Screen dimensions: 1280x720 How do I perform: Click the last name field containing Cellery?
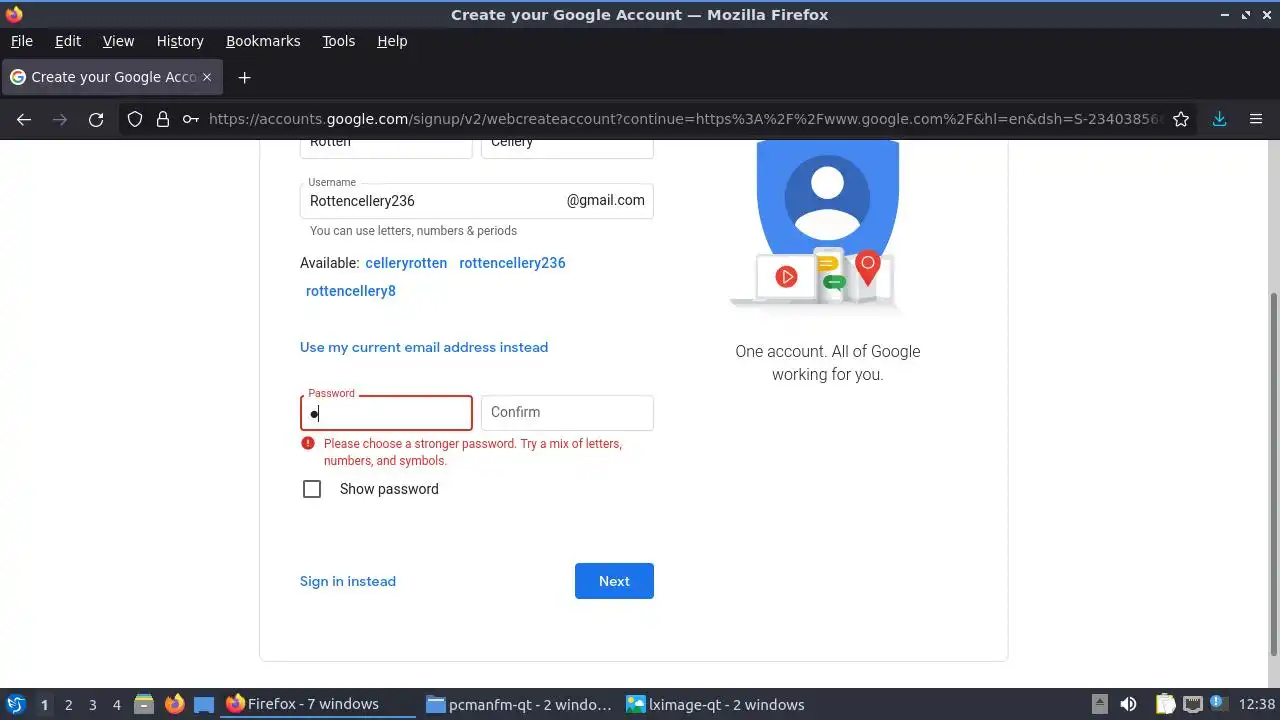[x=567, y=148]
